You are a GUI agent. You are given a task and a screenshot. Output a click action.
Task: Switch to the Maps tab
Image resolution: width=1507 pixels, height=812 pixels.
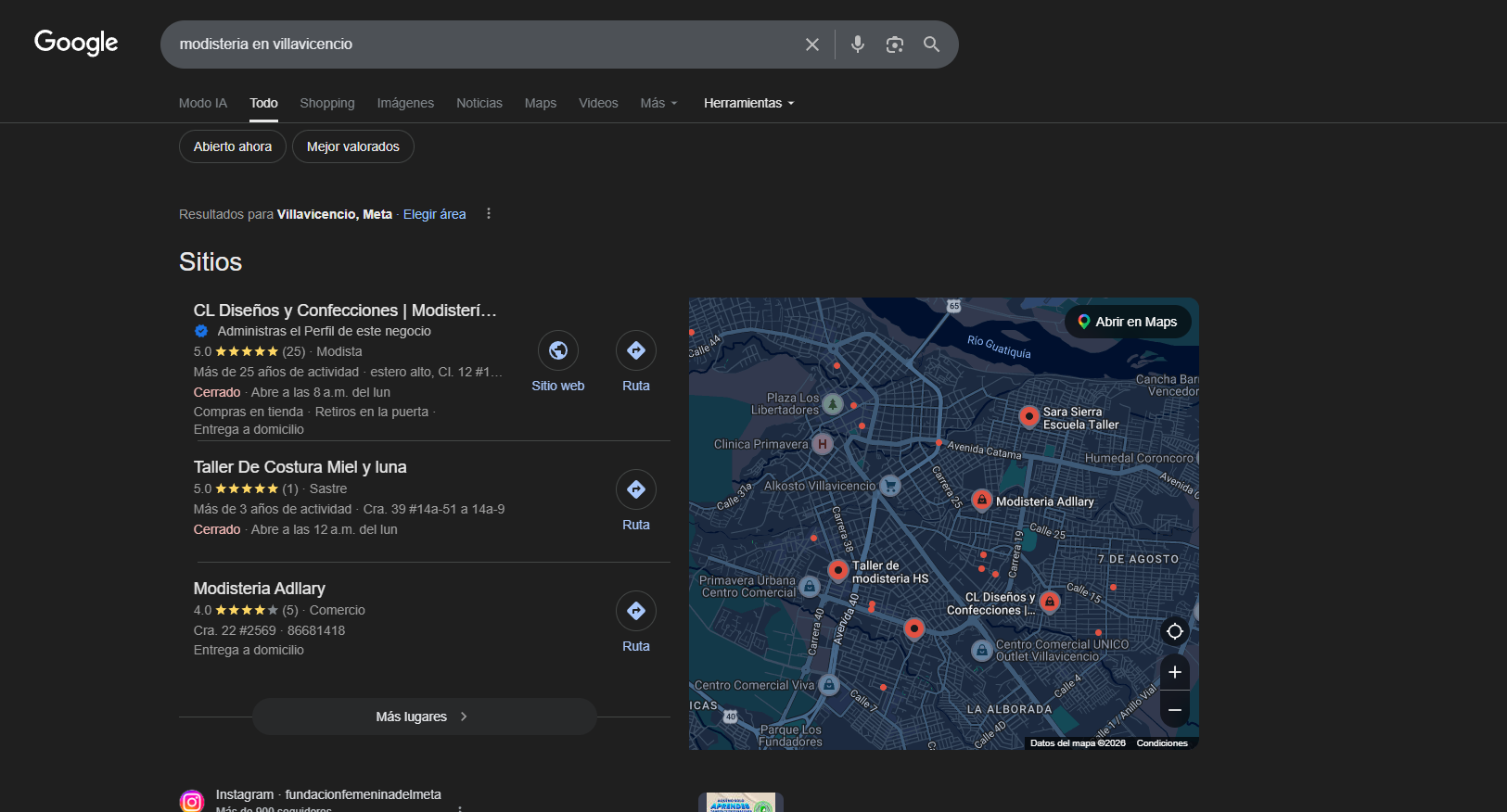click(x=541, y=103)
